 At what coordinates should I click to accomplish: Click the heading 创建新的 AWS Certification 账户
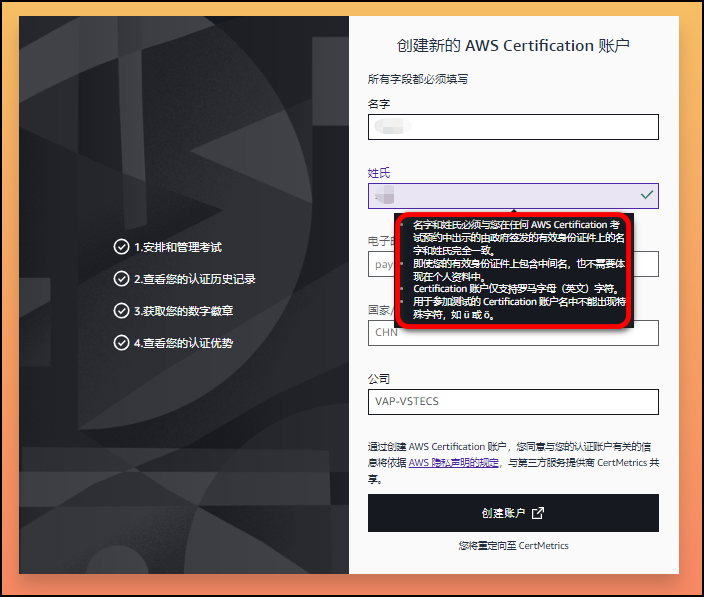tap(513, 46)
